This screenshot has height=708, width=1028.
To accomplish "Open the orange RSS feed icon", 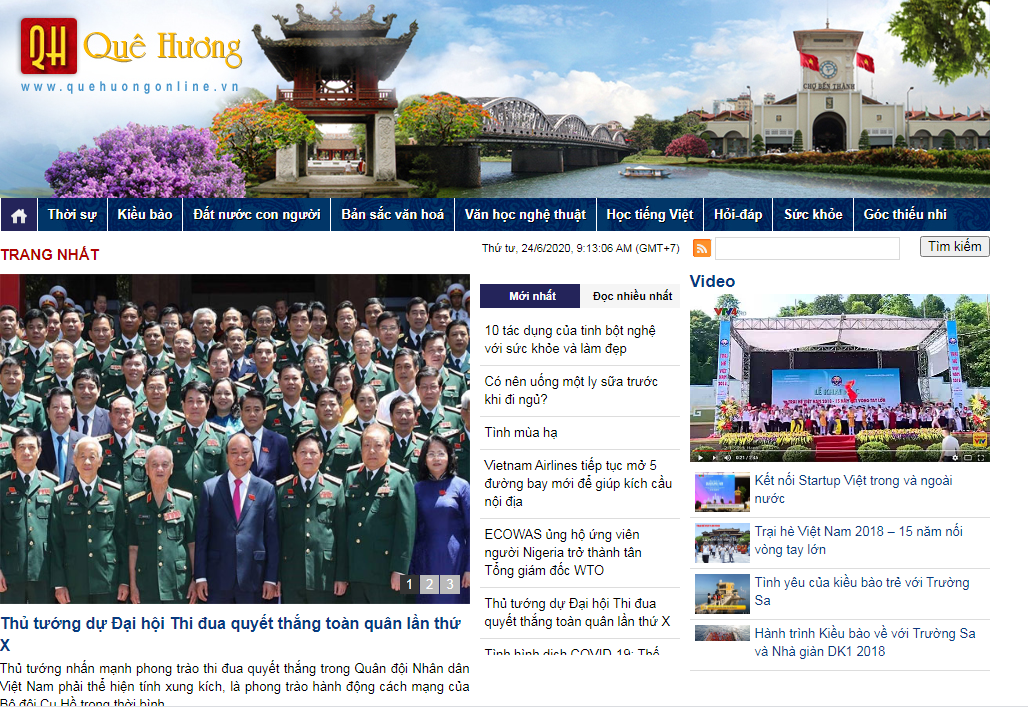I will [702, 248].
